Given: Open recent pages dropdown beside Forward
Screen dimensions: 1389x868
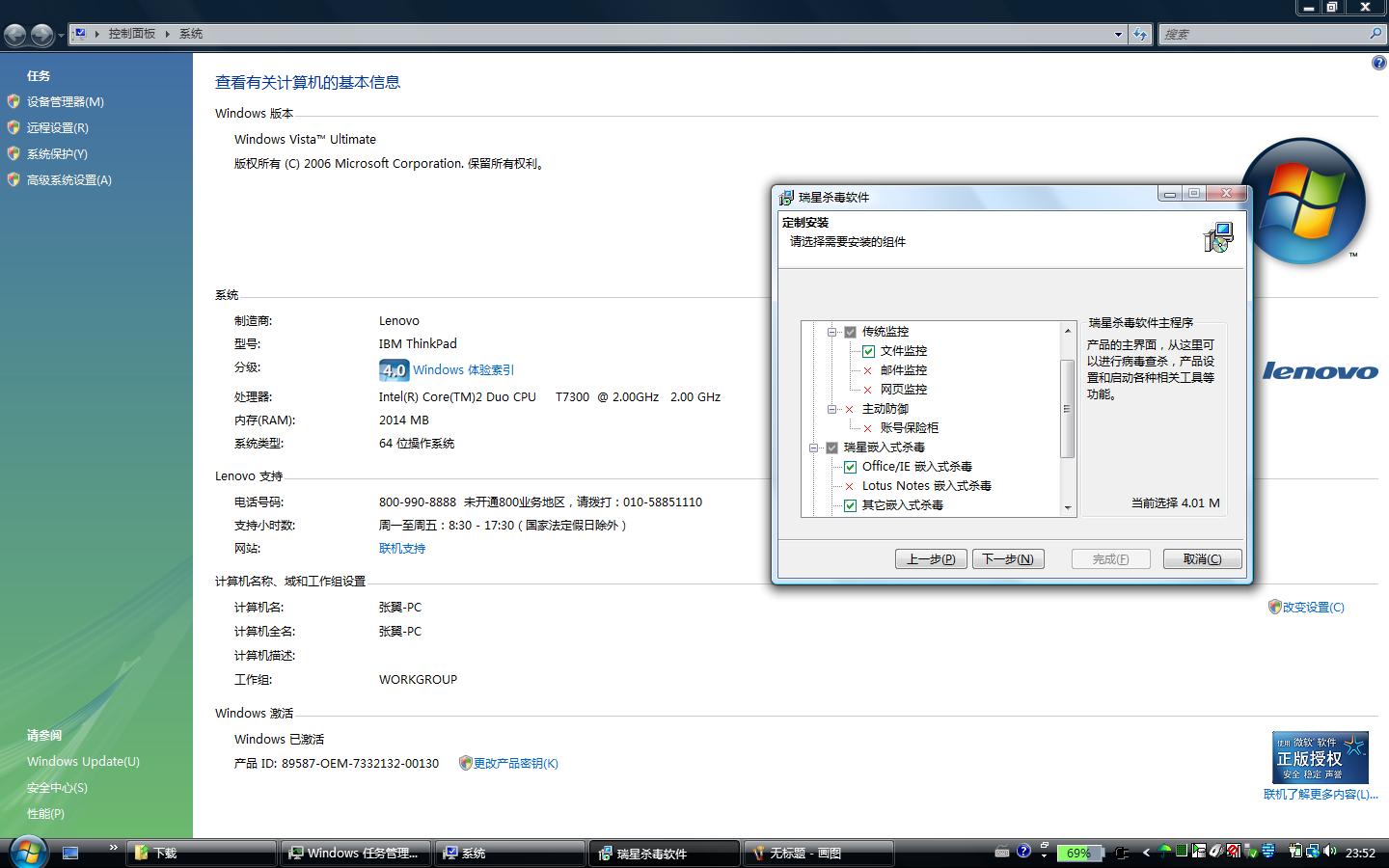Looking at the screenshot, I should pyautogui.click(x=61, y=36).
